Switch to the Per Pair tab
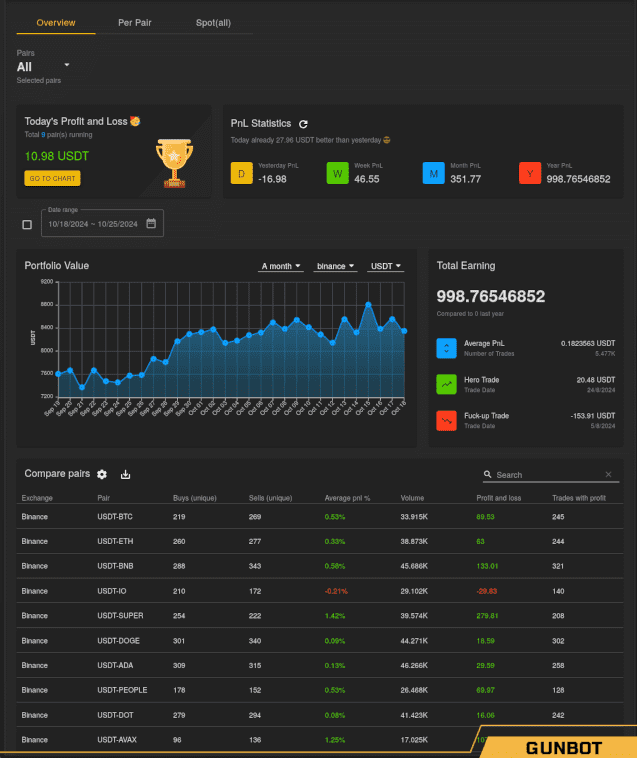The height and width of the screenshot is (758, 637). click(x=135, y=22)
